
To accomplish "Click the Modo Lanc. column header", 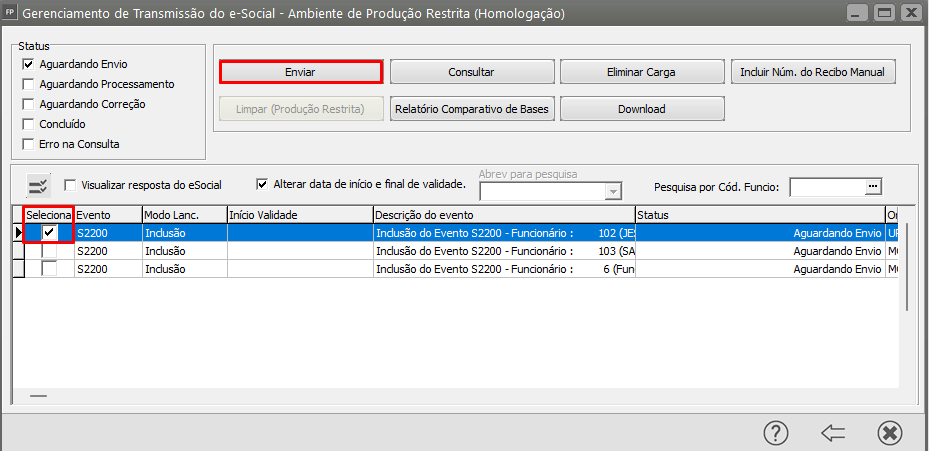I will [x=185, y=215].
